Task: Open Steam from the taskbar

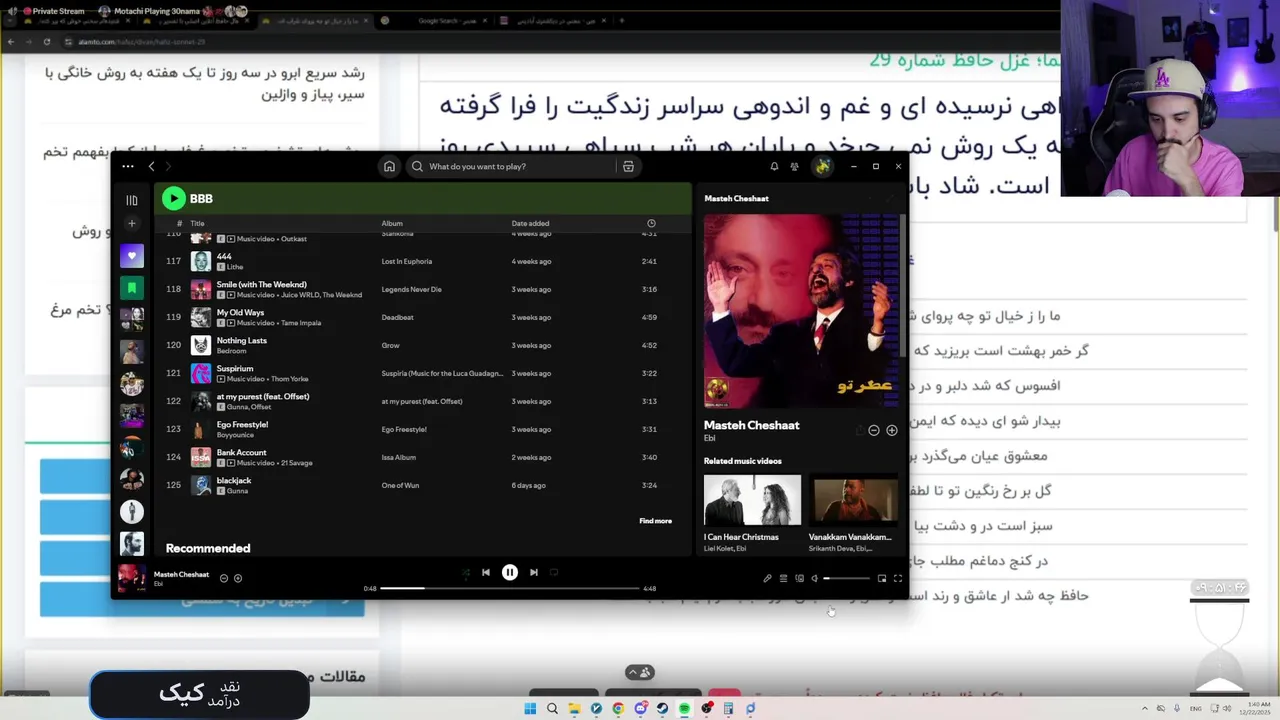Action: pos(662,709)
